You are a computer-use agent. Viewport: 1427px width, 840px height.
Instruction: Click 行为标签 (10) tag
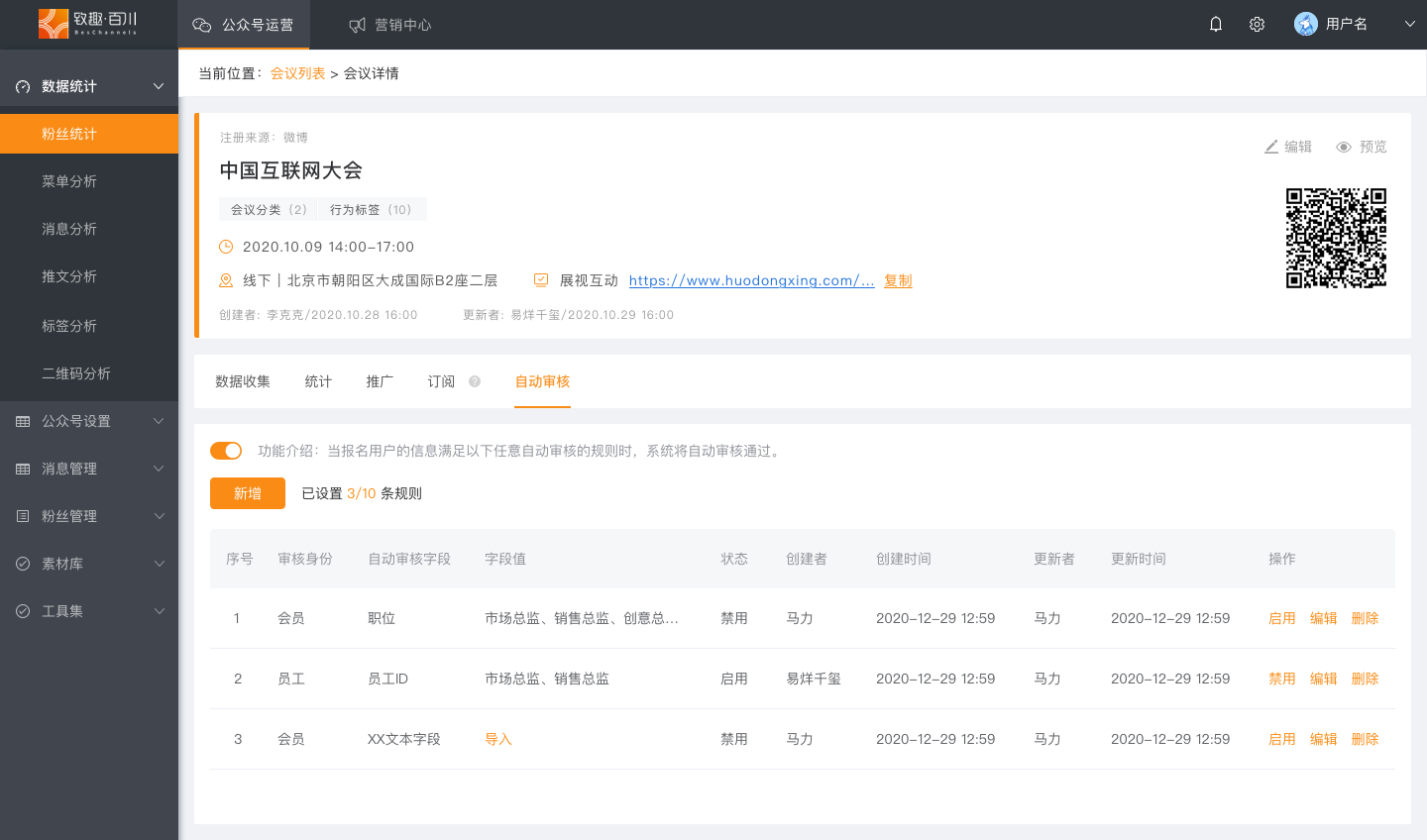pos(371,209)
